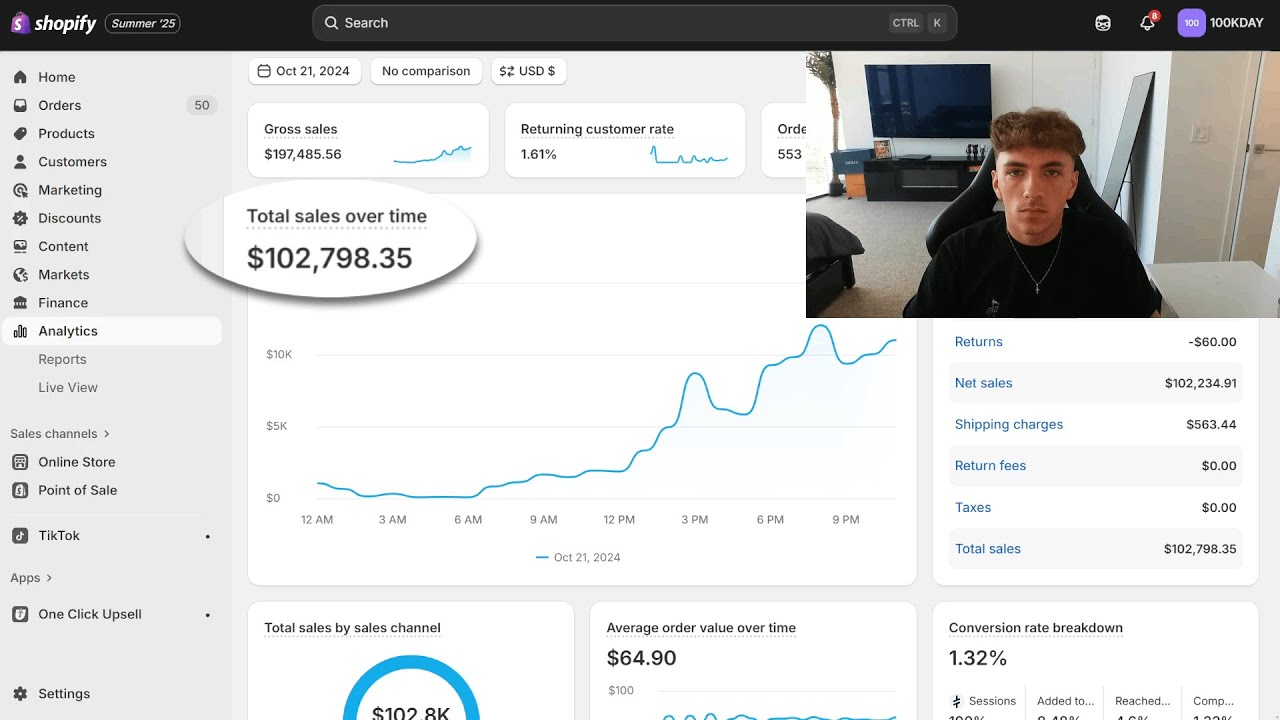Click the Customers person icon

[x=20, y=161]
